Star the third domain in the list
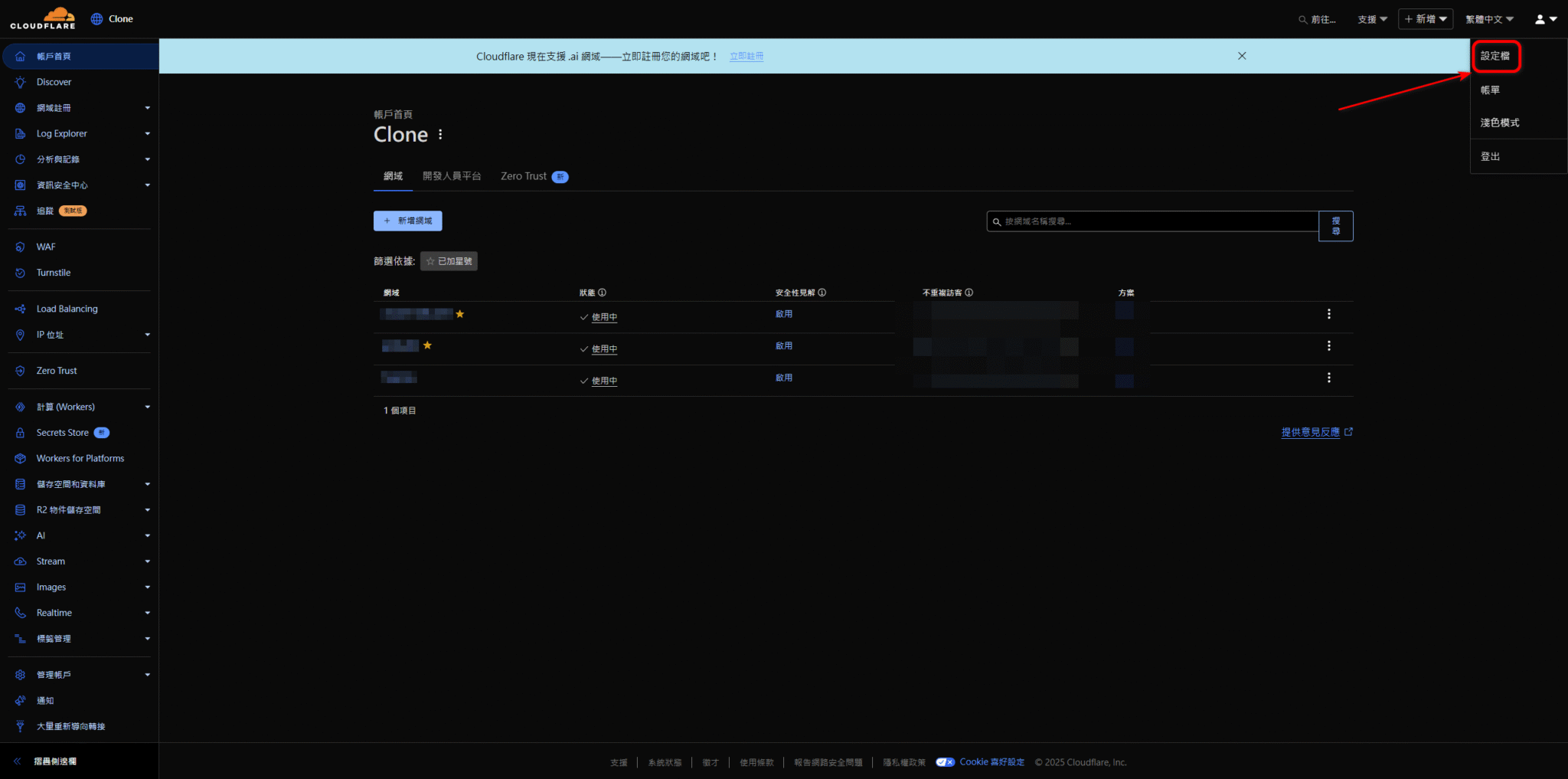 click(427, 377)
